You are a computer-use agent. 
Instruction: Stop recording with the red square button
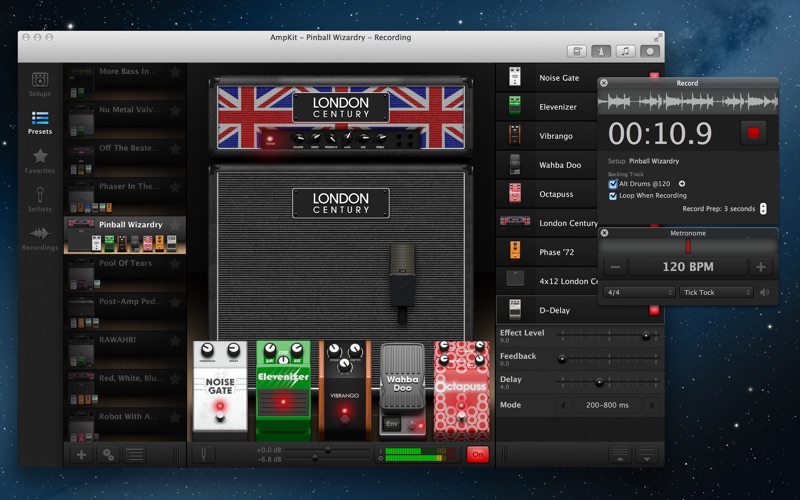(755, 132)
